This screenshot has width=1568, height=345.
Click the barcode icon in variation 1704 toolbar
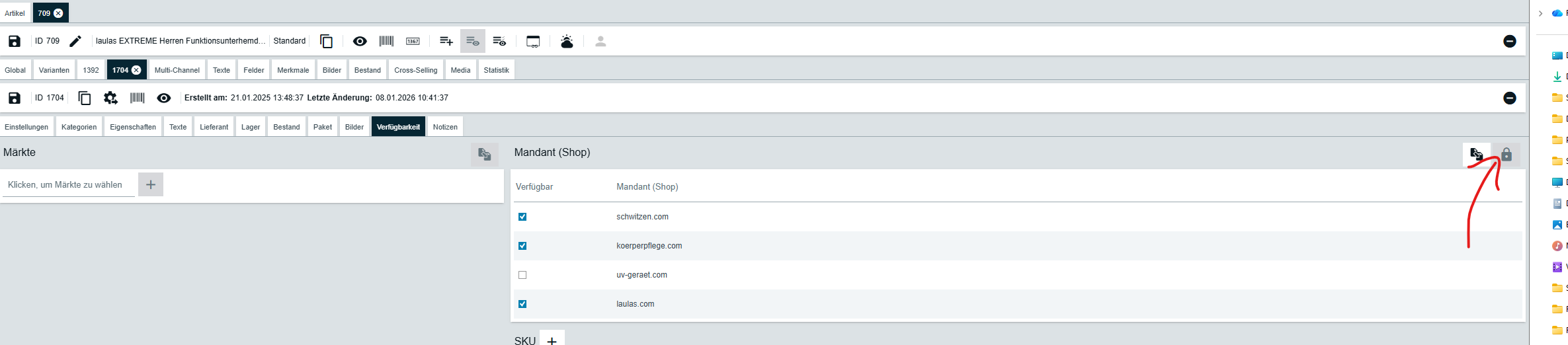(x=137, y=98)
